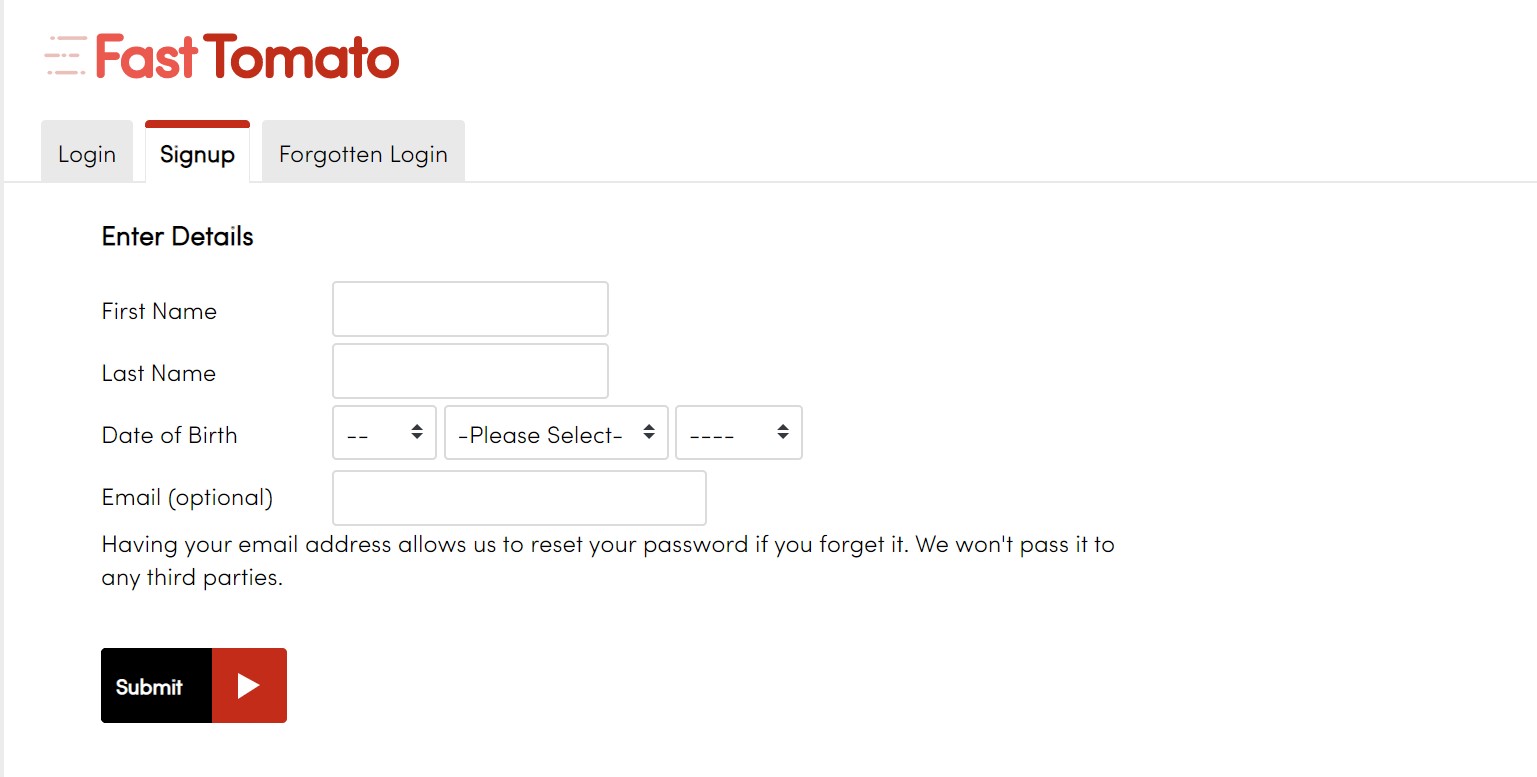This screenshot has height=777, width=1537.
Task: Click the month selector's up-down arrows
Action: click(649, 433)
